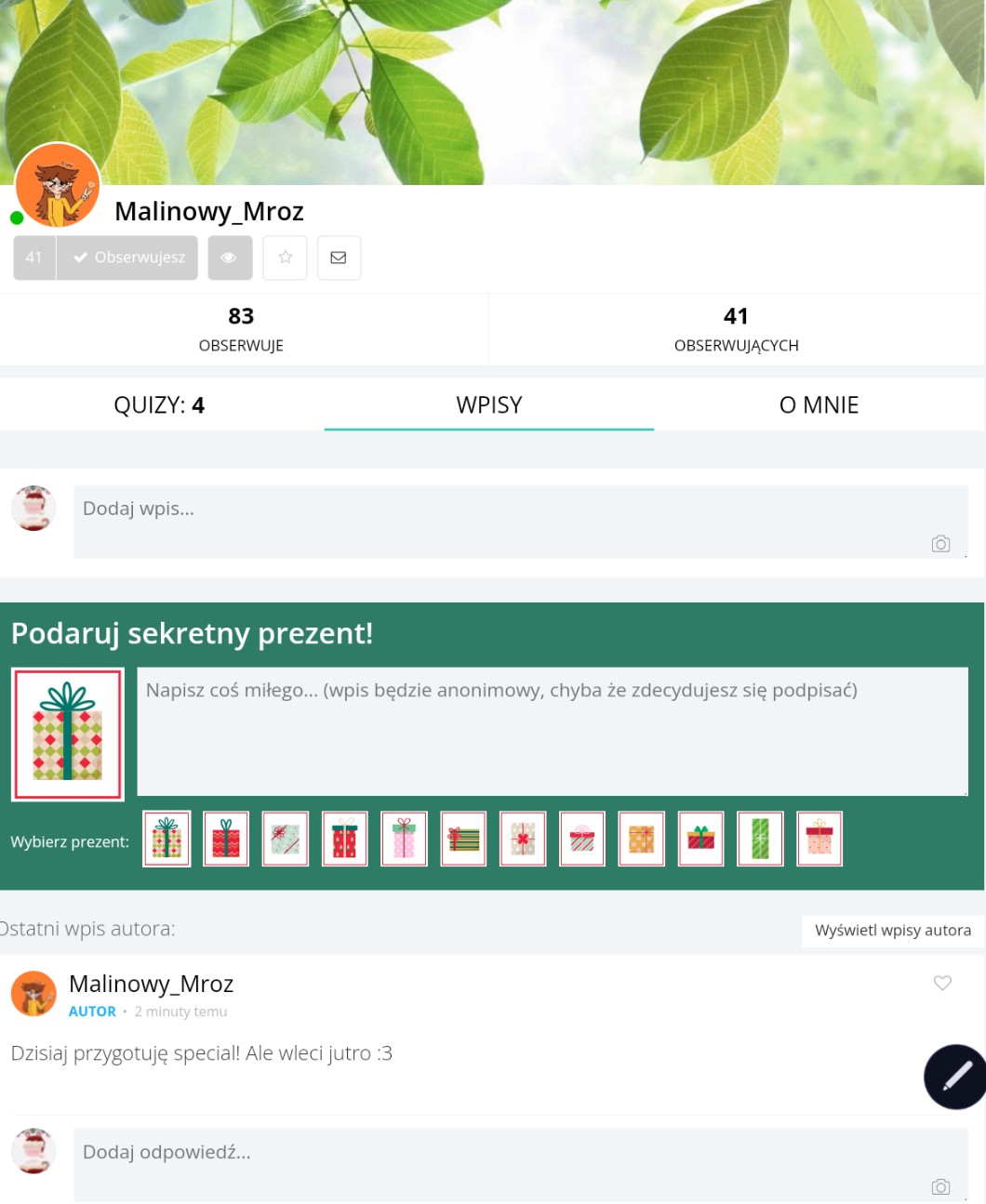Open the 83 OBSERWUJE following list
Image resolution: width=986 pixels, height=1204 pixels.
(242, 329)
